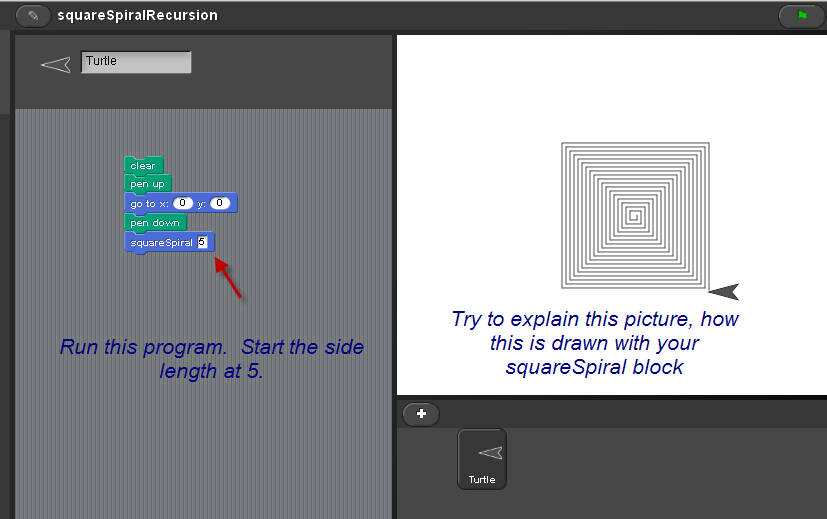Viewport: 827px width, 519px height.
Task: Click the go to x: y: block
Action: (x=181, y=204)
